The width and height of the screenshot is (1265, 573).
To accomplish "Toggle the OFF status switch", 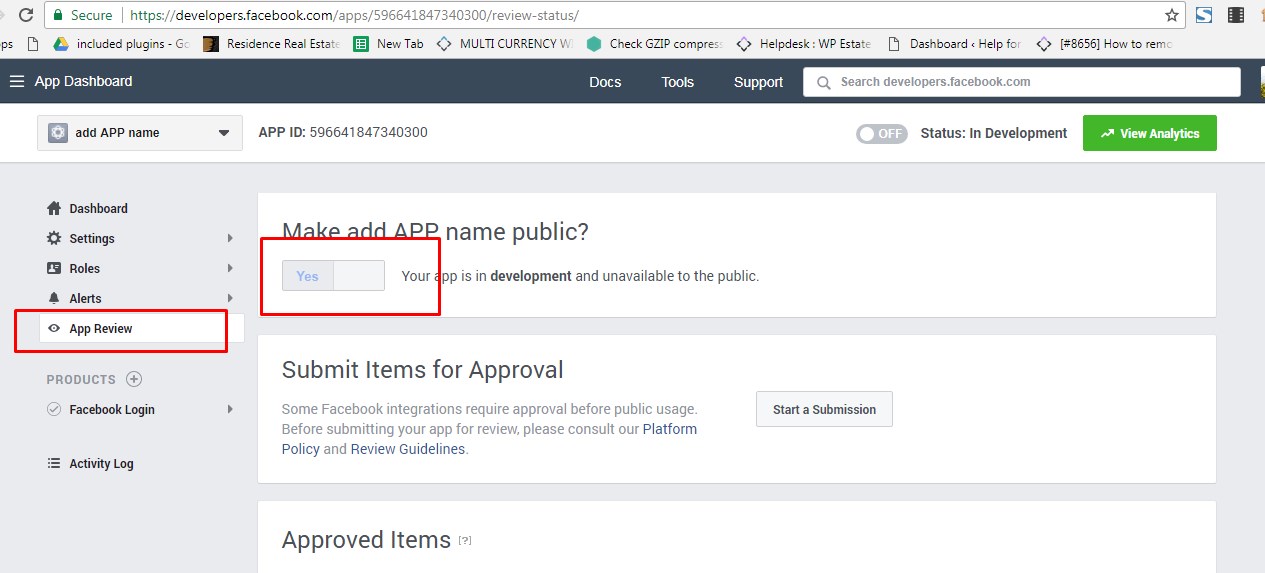I will click(881, 133).
